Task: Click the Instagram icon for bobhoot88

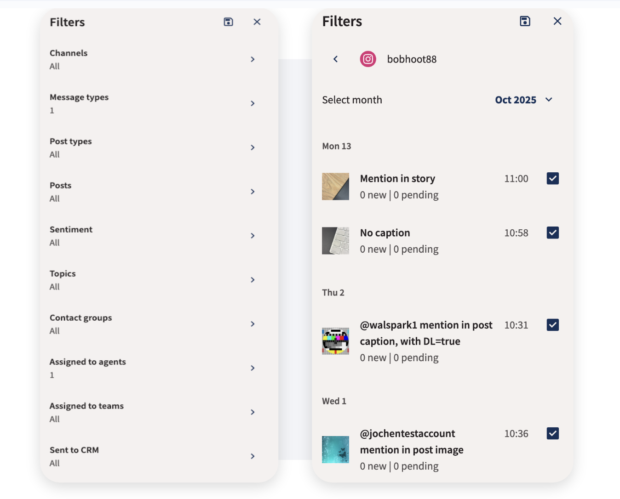Action: (x=368, y=59)
